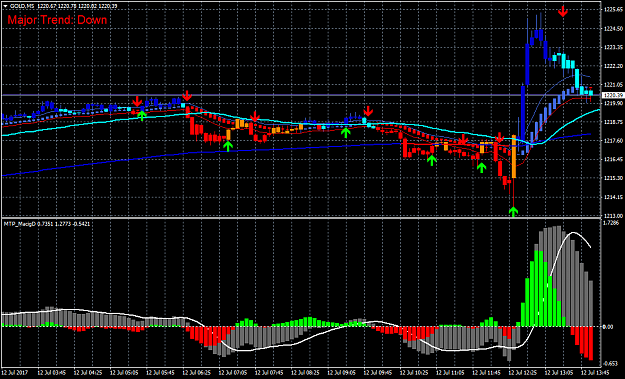
Task: Click the 12 Jul 03:45 time label
Action: click(x=52, y=373)
